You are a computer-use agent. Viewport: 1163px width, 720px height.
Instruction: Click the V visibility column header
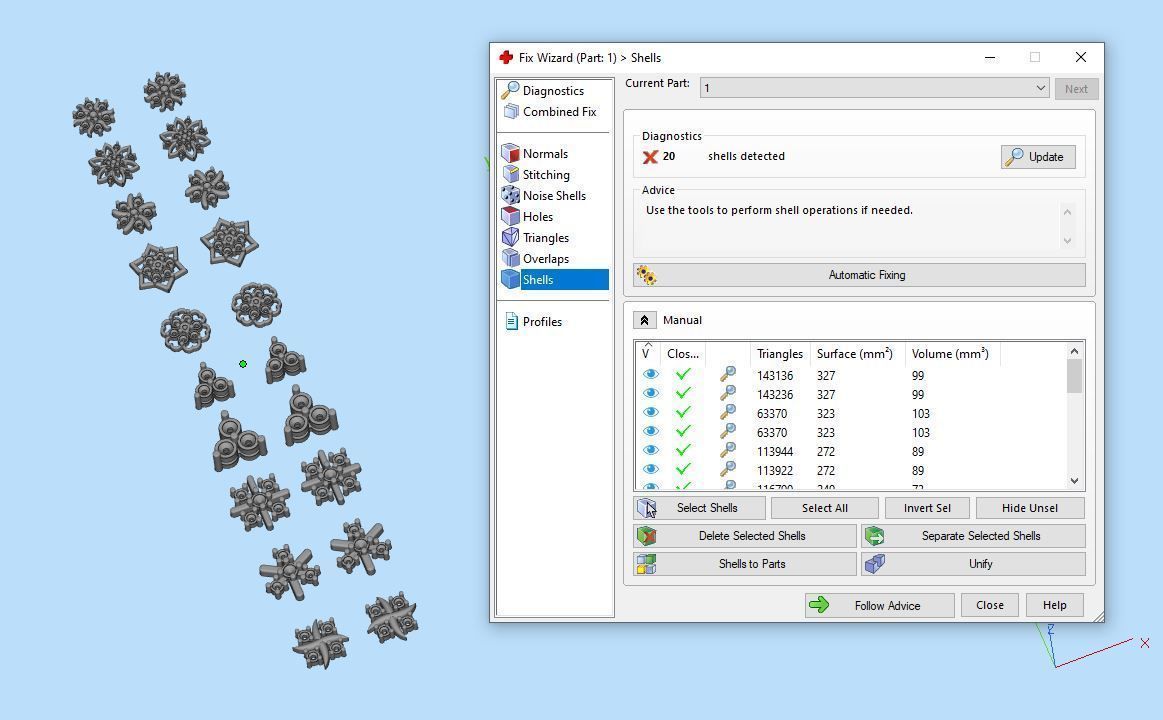click(648, 354)
